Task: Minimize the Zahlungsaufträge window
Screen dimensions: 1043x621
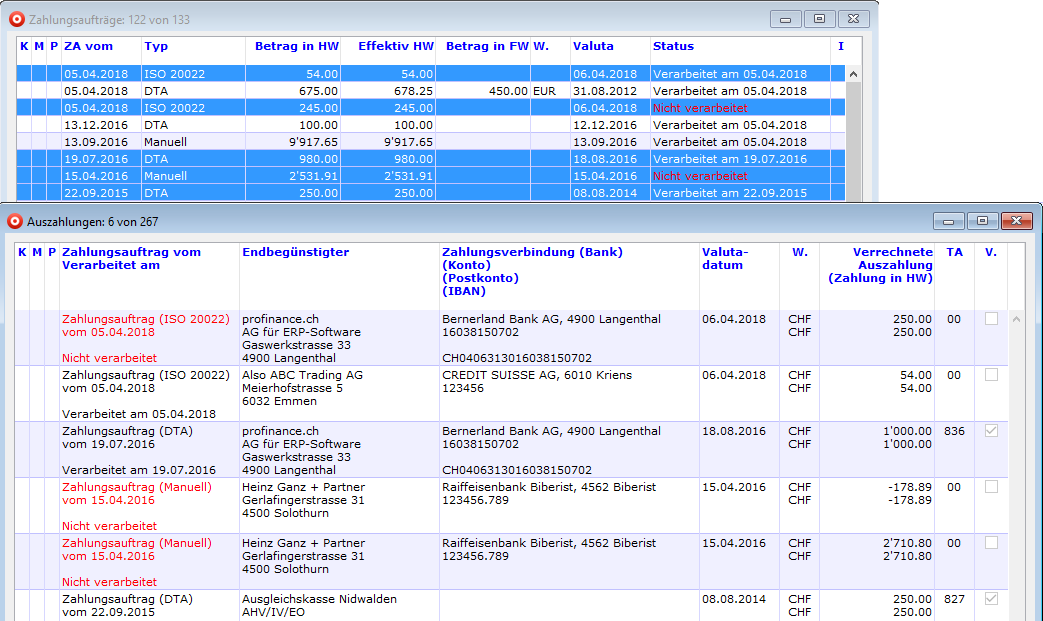Action: coord(786,19)
